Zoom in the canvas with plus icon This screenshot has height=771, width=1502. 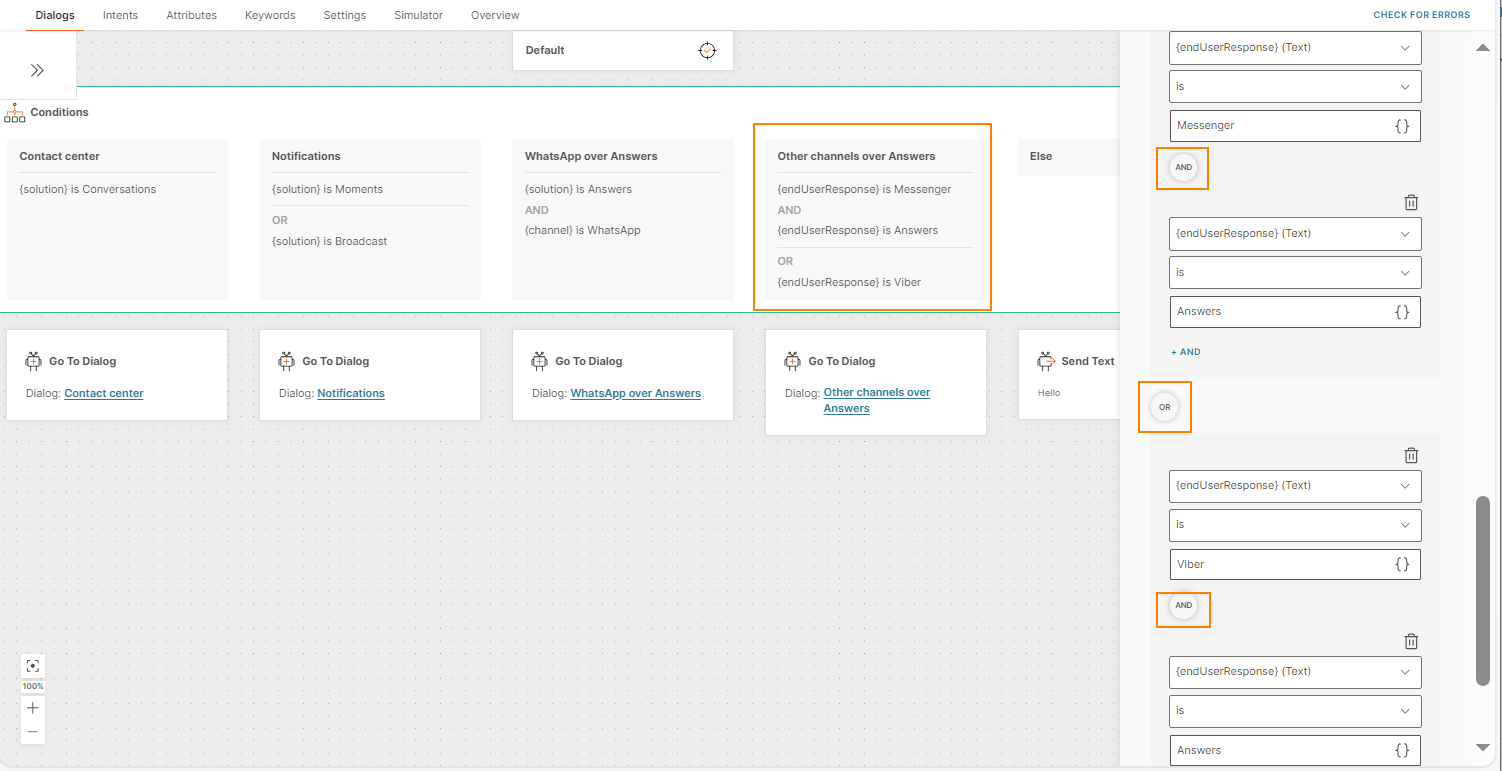[33, 708]
